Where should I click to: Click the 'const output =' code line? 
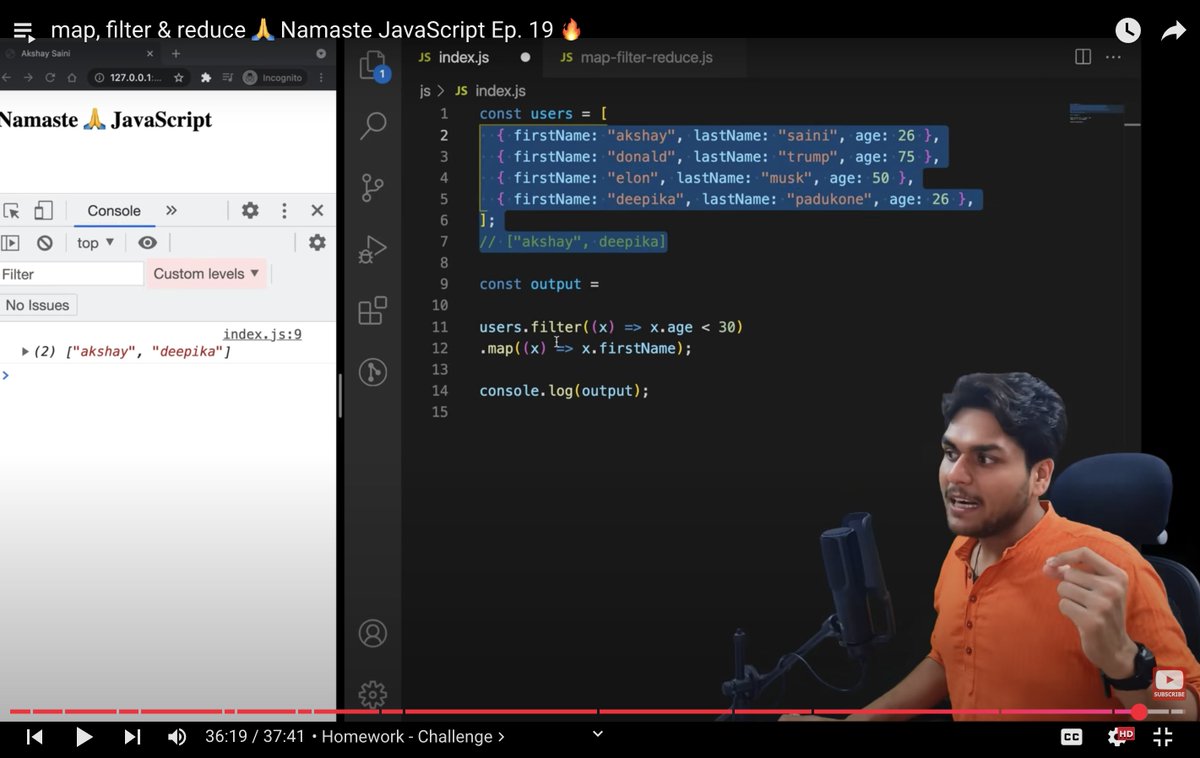pyautogui.click(x=539, y=284)
